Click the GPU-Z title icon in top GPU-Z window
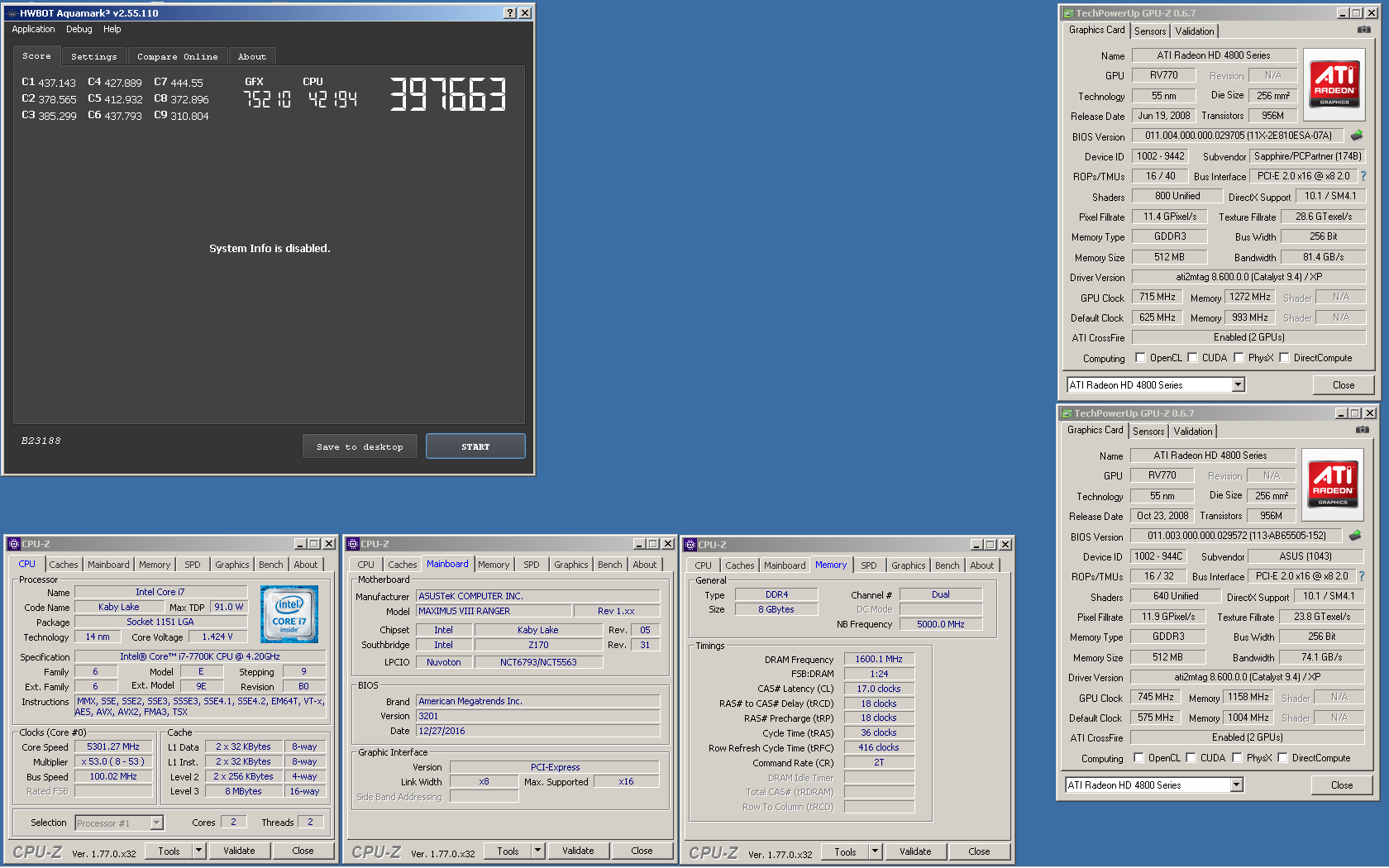1389x868 pixels. tap(1068, 13)
